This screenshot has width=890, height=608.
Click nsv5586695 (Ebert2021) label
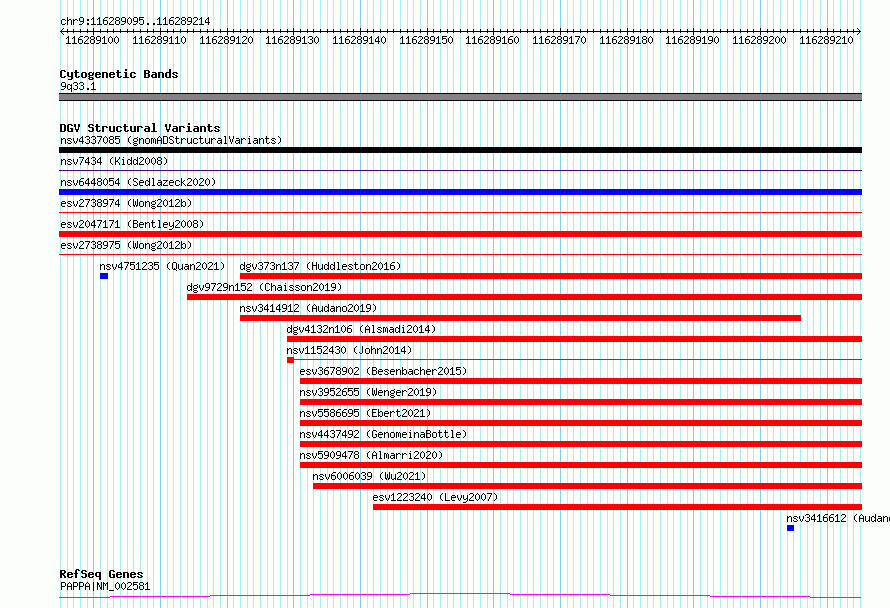coord(366,413)
